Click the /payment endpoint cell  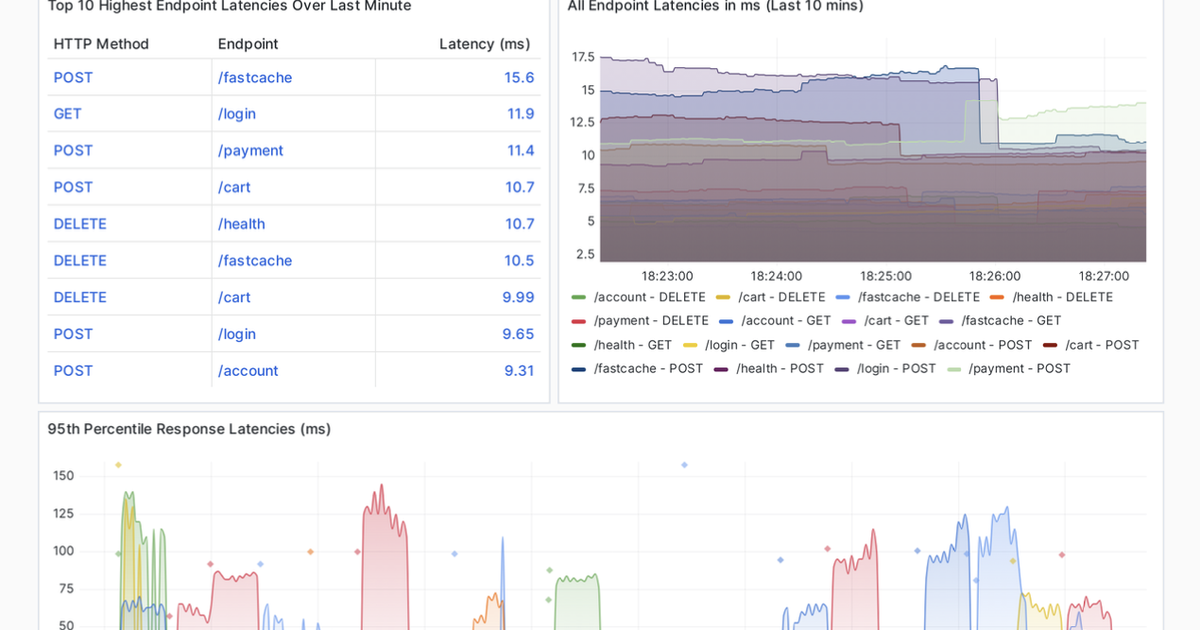251,151
